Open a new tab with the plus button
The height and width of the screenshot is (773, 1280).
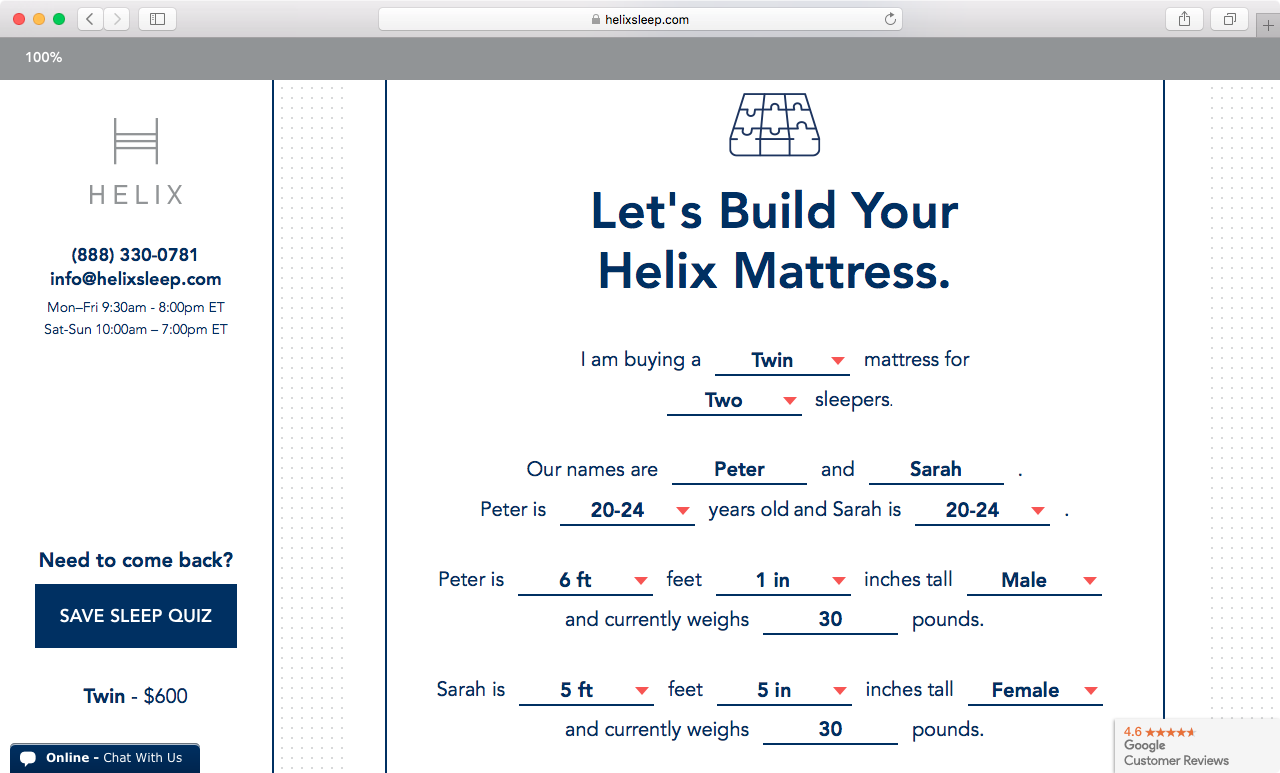1268,26
